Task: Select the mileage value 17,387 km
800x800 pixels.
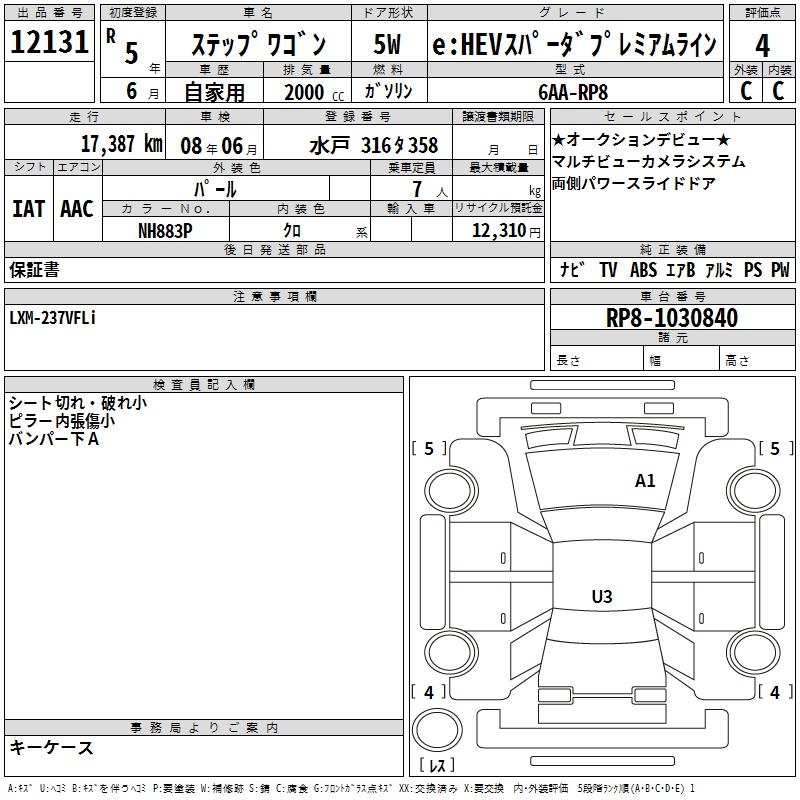Action: (122, 145)
